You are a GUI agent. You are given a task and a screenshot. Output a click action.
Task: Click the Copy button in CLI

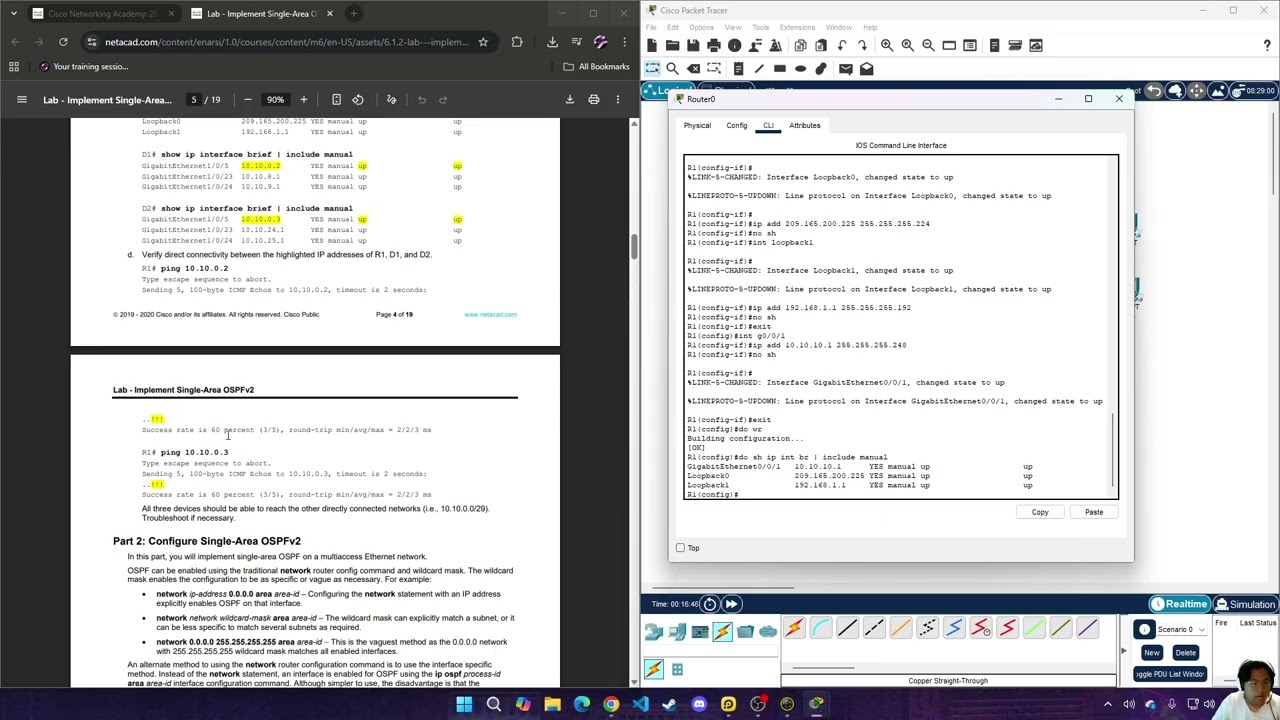coord(1040,512)
